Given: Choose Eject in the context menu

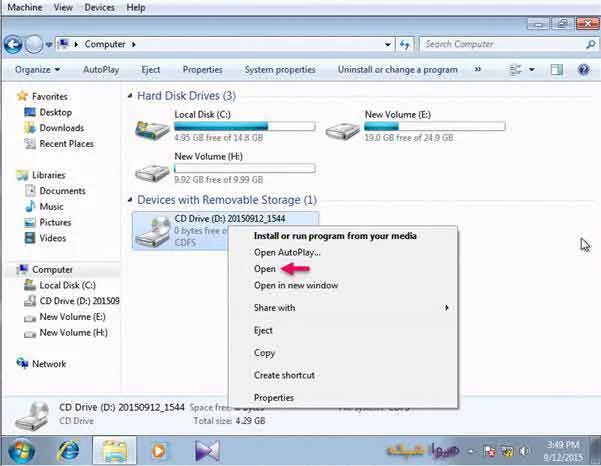Looking at the screenshot, I should click(263, 331).
